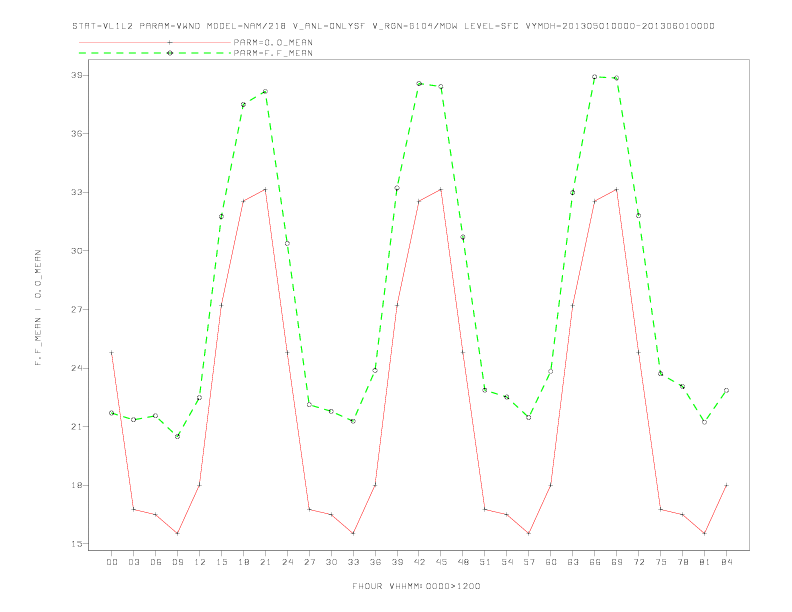
Task: Click x-axis tick label 06
Action: coord(156,562)
